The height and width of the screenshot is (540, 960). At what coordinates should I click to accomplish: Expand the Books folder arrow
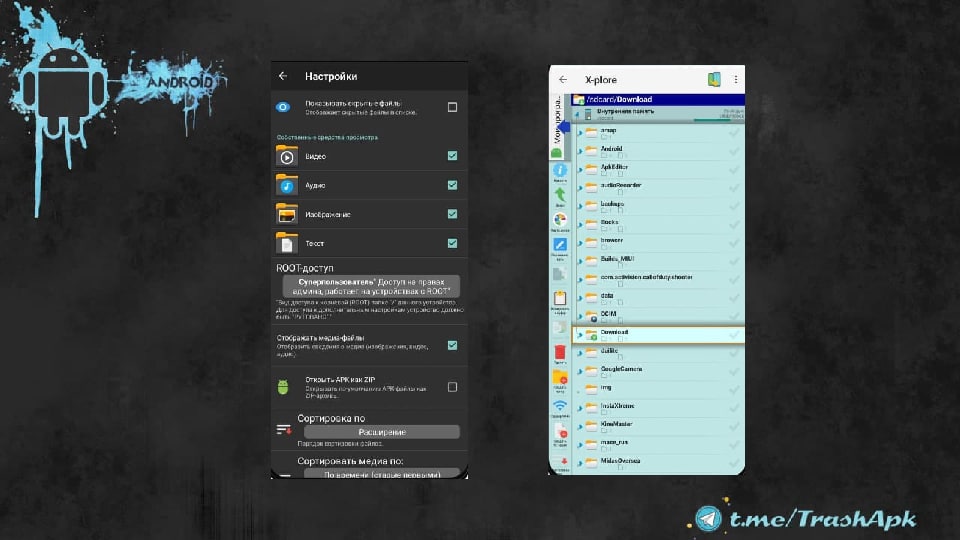[x=580, y=225]
